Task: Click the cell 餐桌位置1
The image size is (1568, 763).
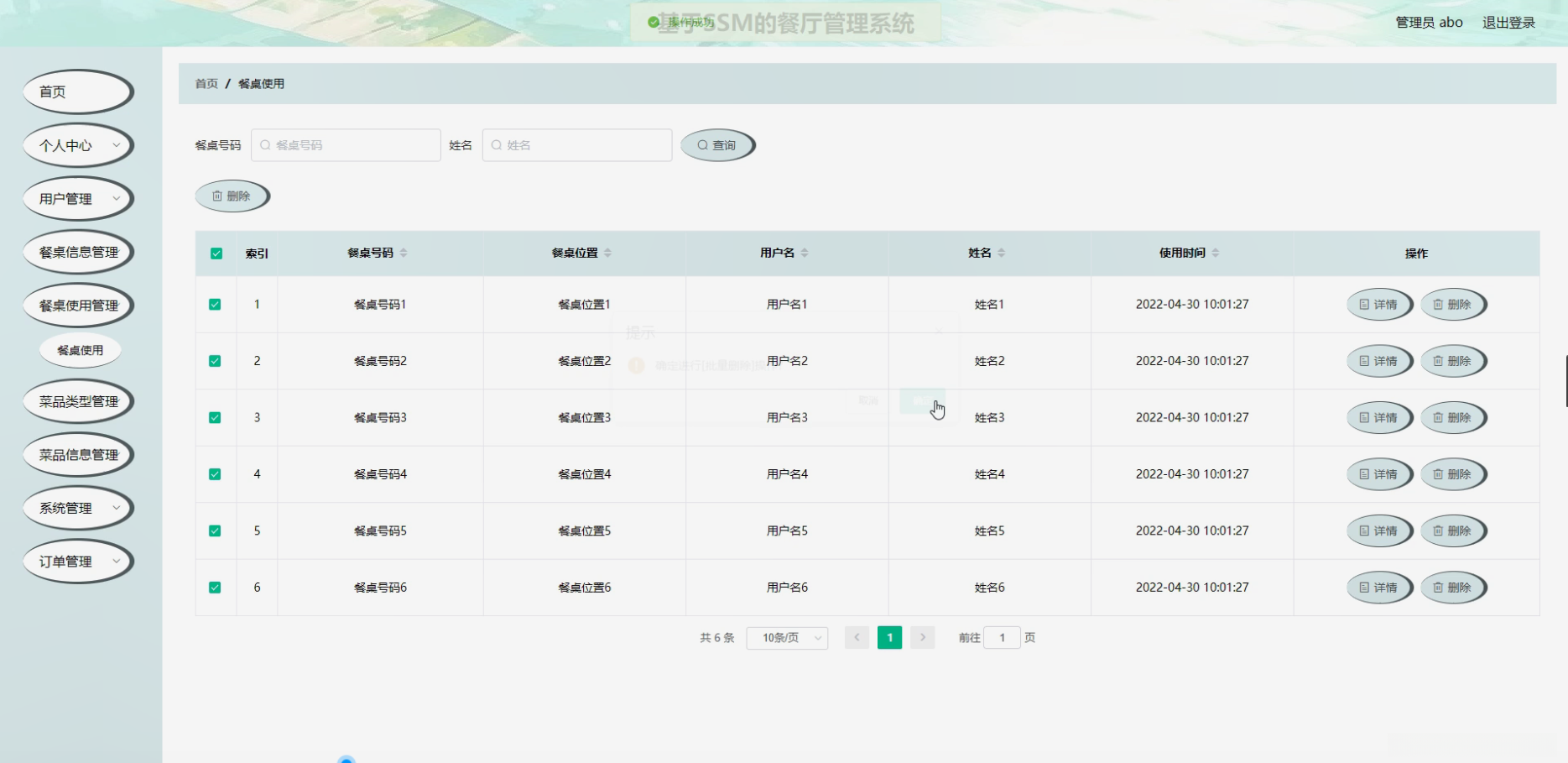Action: (585, 305)
